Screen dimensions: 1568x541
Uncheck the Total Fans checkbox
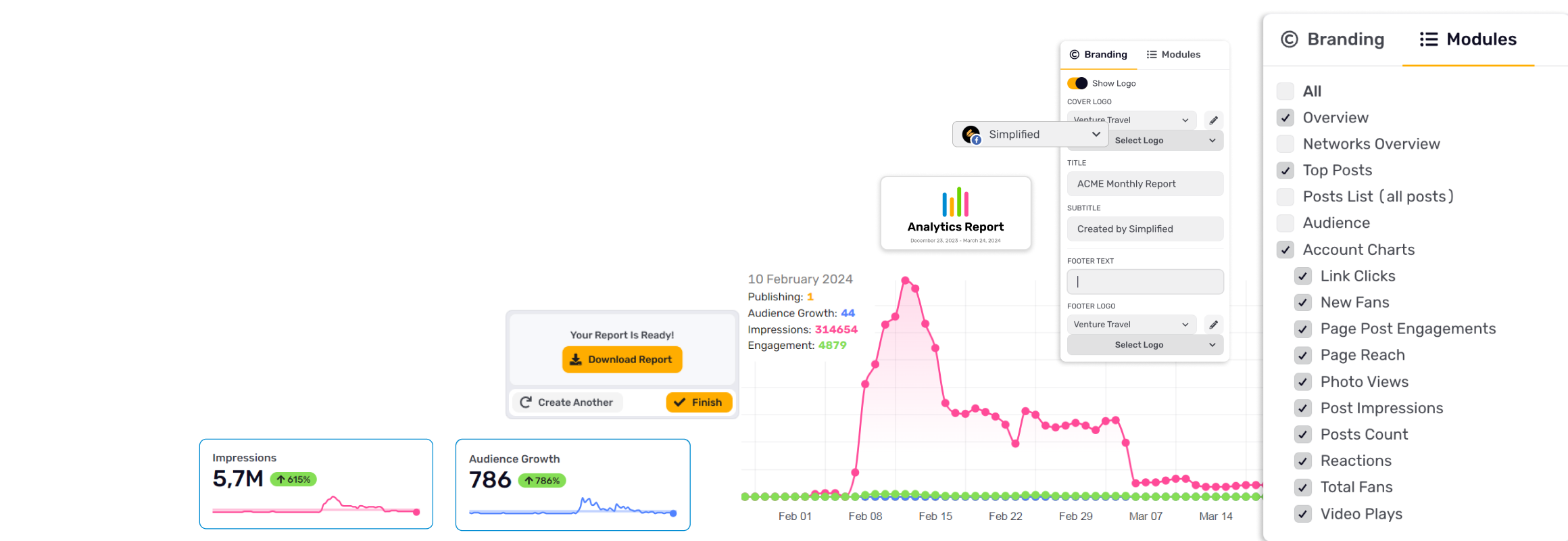click(1303, 488)
